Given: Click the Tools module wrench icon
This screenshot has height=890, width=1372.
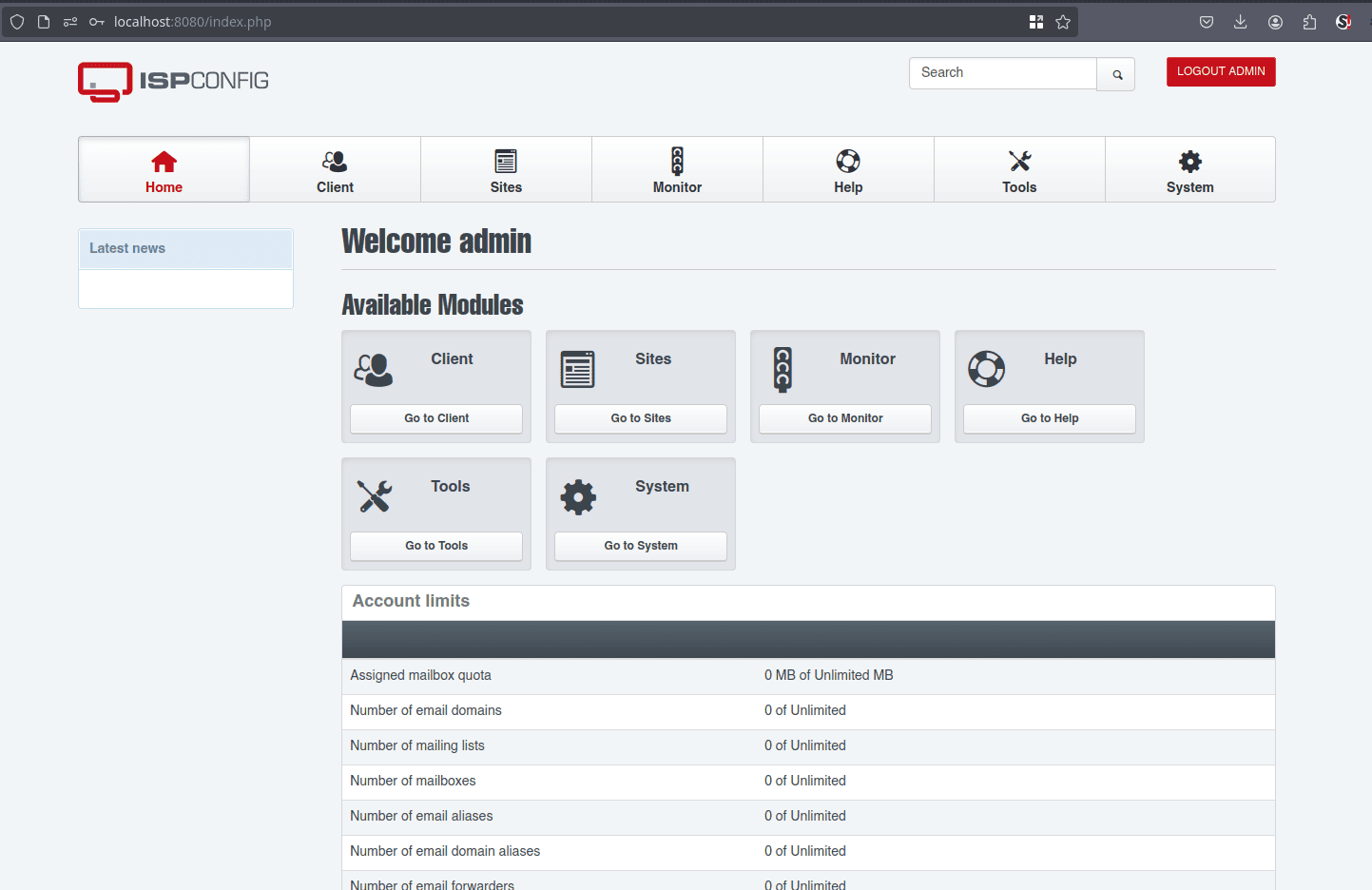Looking at the screenshot, I should (375, 496).
